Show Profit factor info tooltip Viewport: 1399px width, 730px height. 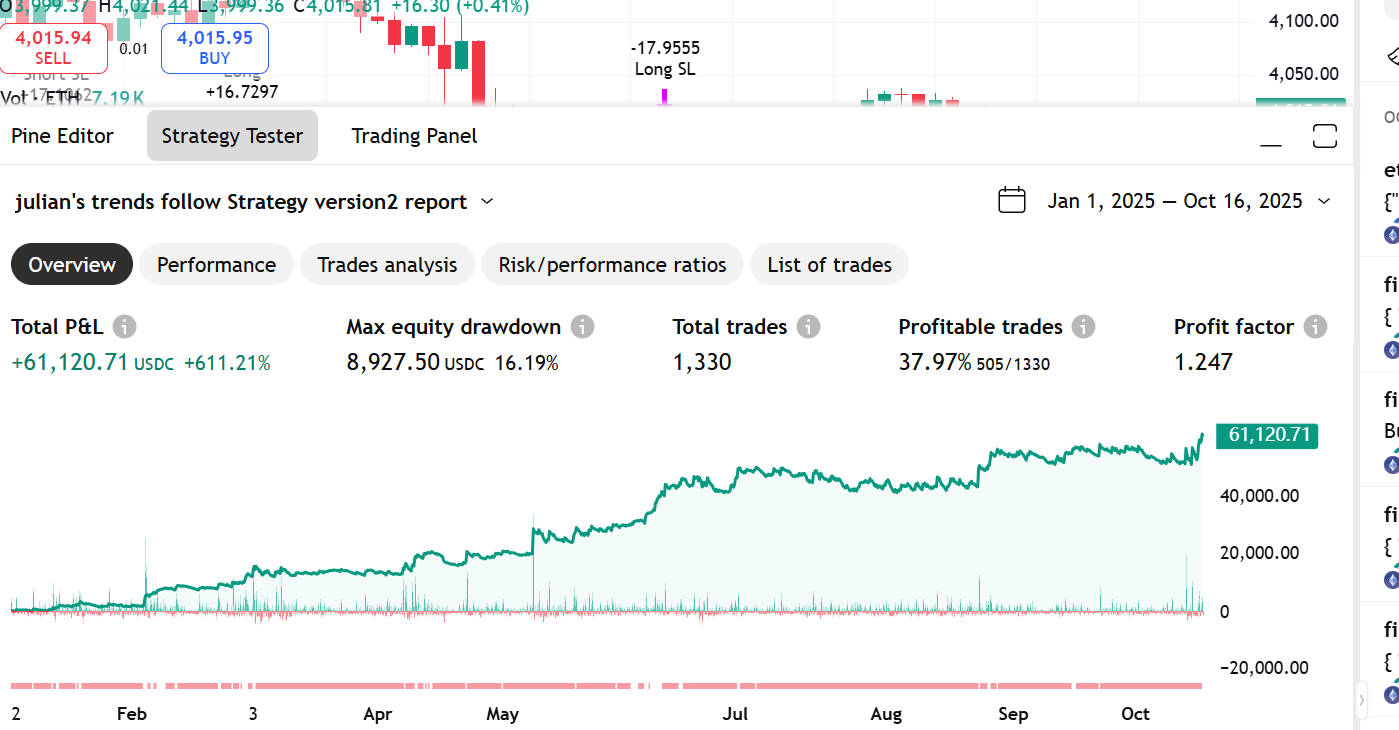coord(1315,327)
